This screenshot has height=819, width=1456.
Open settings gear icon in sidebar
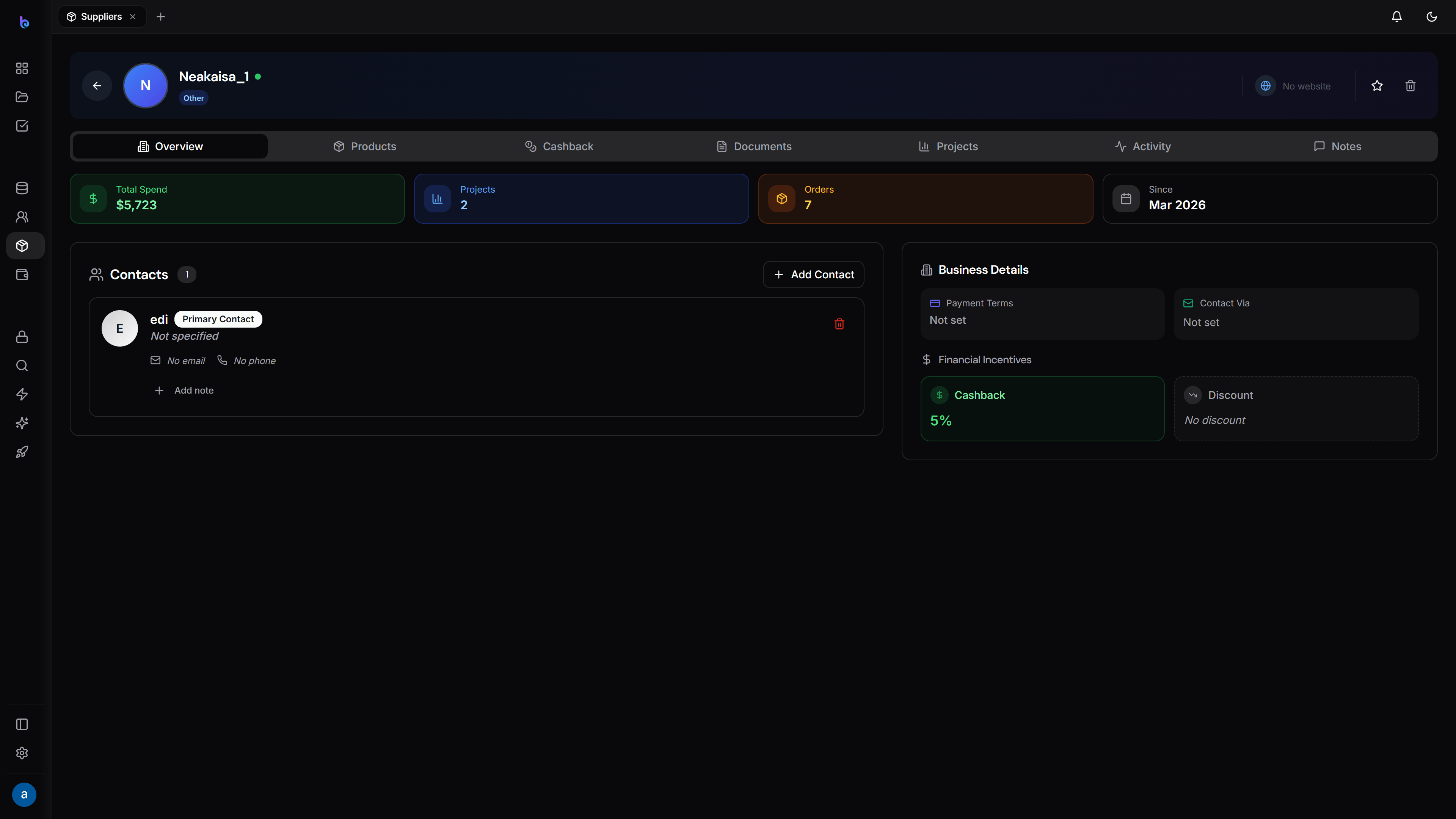[x=22, y=753]
